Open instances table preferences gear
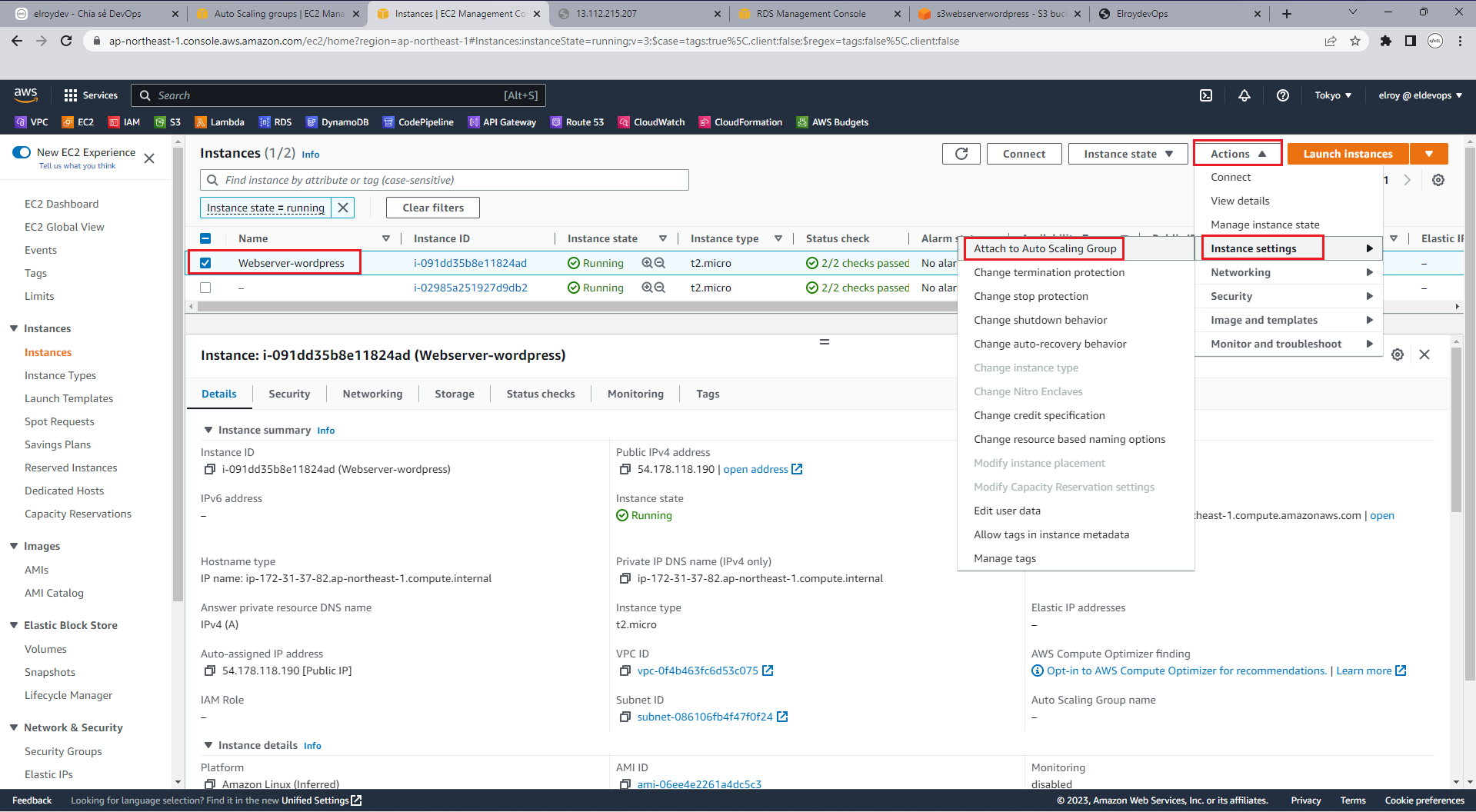 pyautogui.click(x=1438, y=180)
